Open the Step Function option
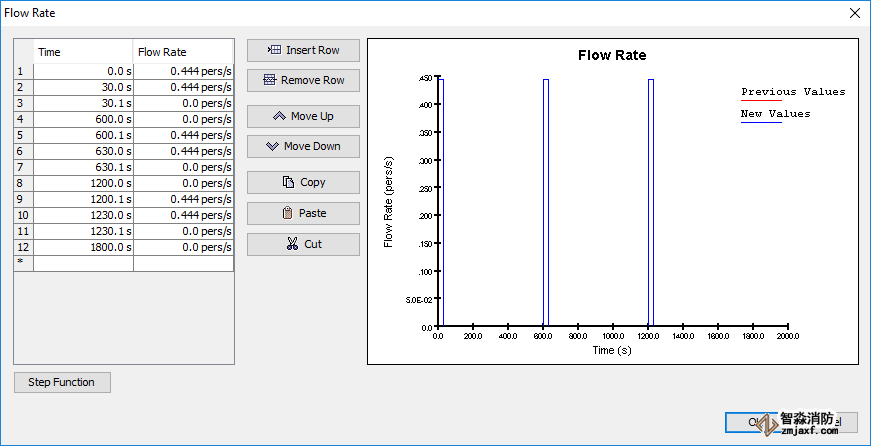The width and height of the screenshot is (871, 446). 62,382
